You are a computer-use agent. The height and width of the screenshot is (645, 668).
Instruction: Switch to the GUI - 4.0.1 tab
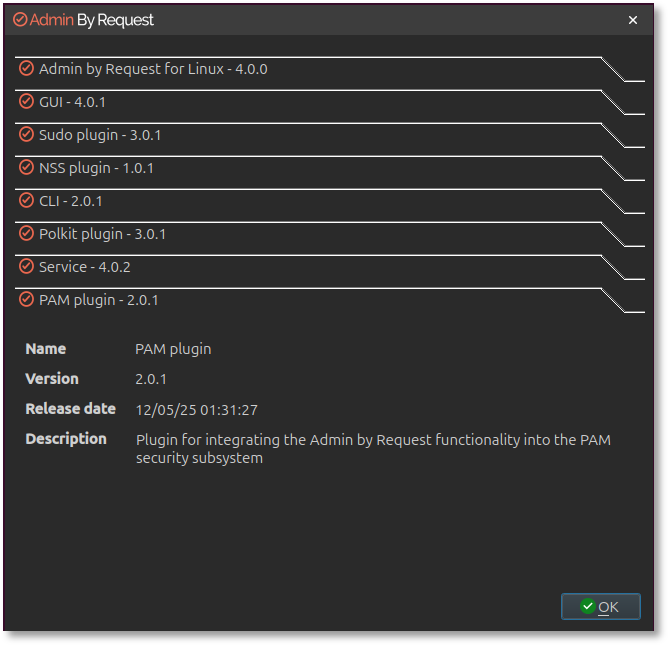(x=72, y=102)
